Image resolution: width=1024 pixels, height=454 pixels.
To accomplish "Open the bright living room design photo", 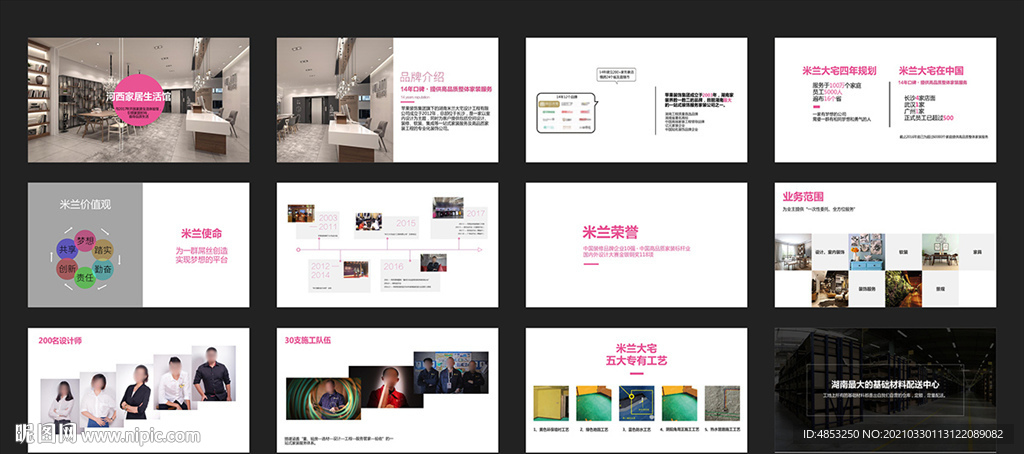I will tap(793, 252).
